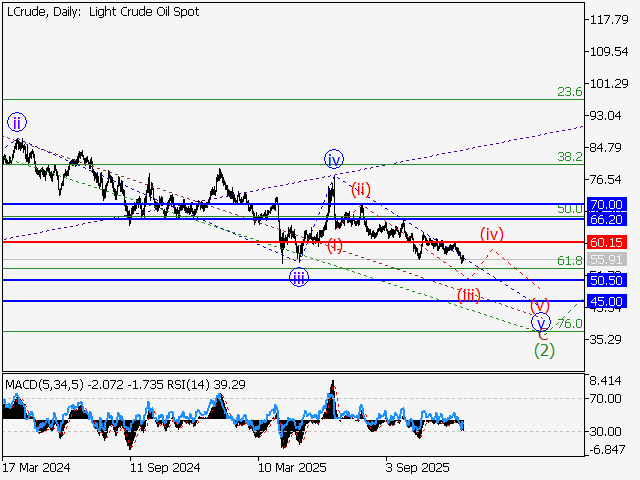Screen dimensions: 640x480
Task: Select the 10 Mar 2025 date label
Action: click(290, 467)
